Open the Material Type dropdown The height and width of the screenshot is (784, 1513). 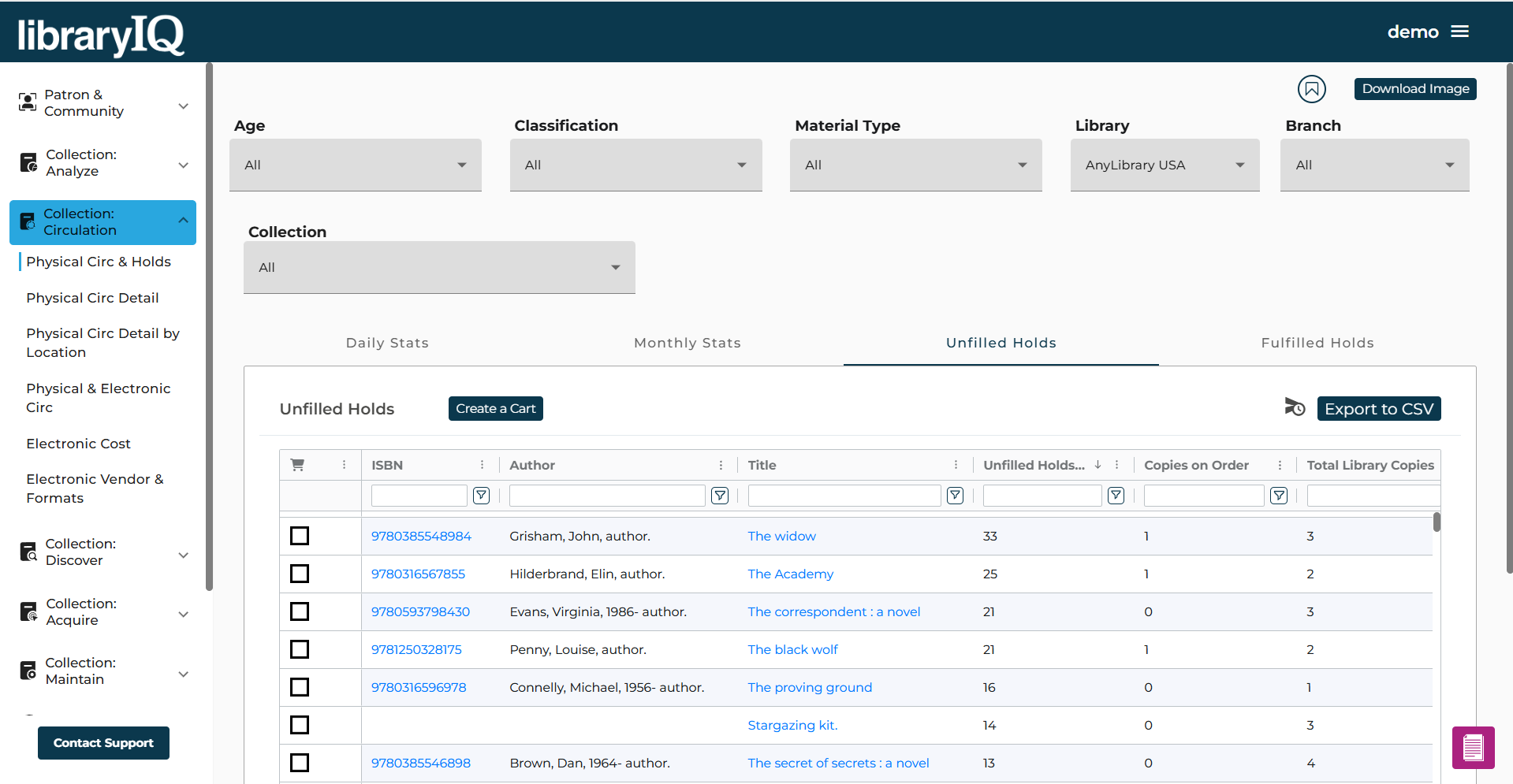pyautogui.click(x=916, y=165)
